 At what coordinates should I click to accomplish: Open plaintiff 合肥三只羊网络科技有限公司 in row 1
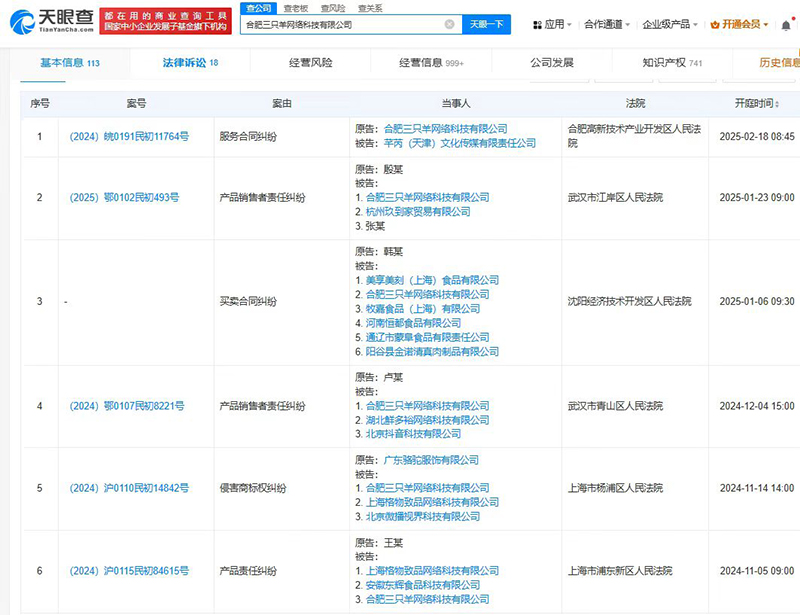[x=445, y=129]
